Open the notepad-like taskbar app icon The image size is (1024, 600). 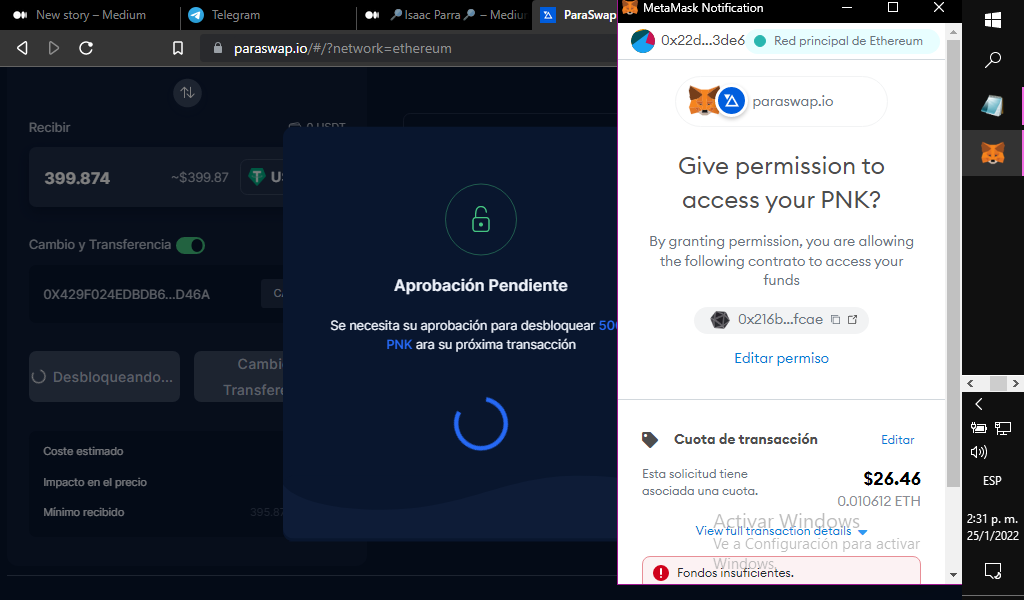(x=993, y=106)
